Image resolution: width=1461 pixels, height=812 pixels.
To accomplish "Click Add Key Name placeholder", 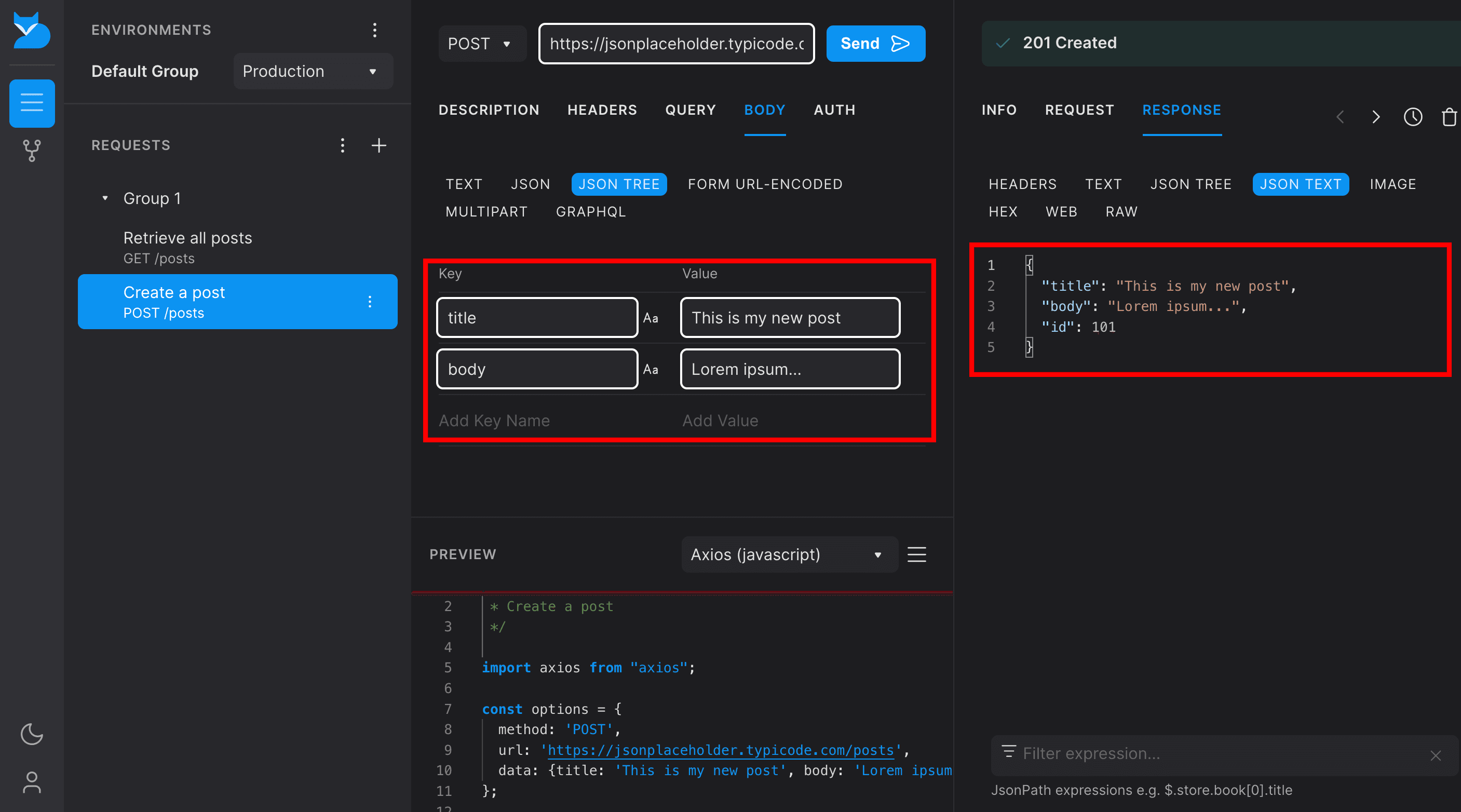I will tap(494, 421).
